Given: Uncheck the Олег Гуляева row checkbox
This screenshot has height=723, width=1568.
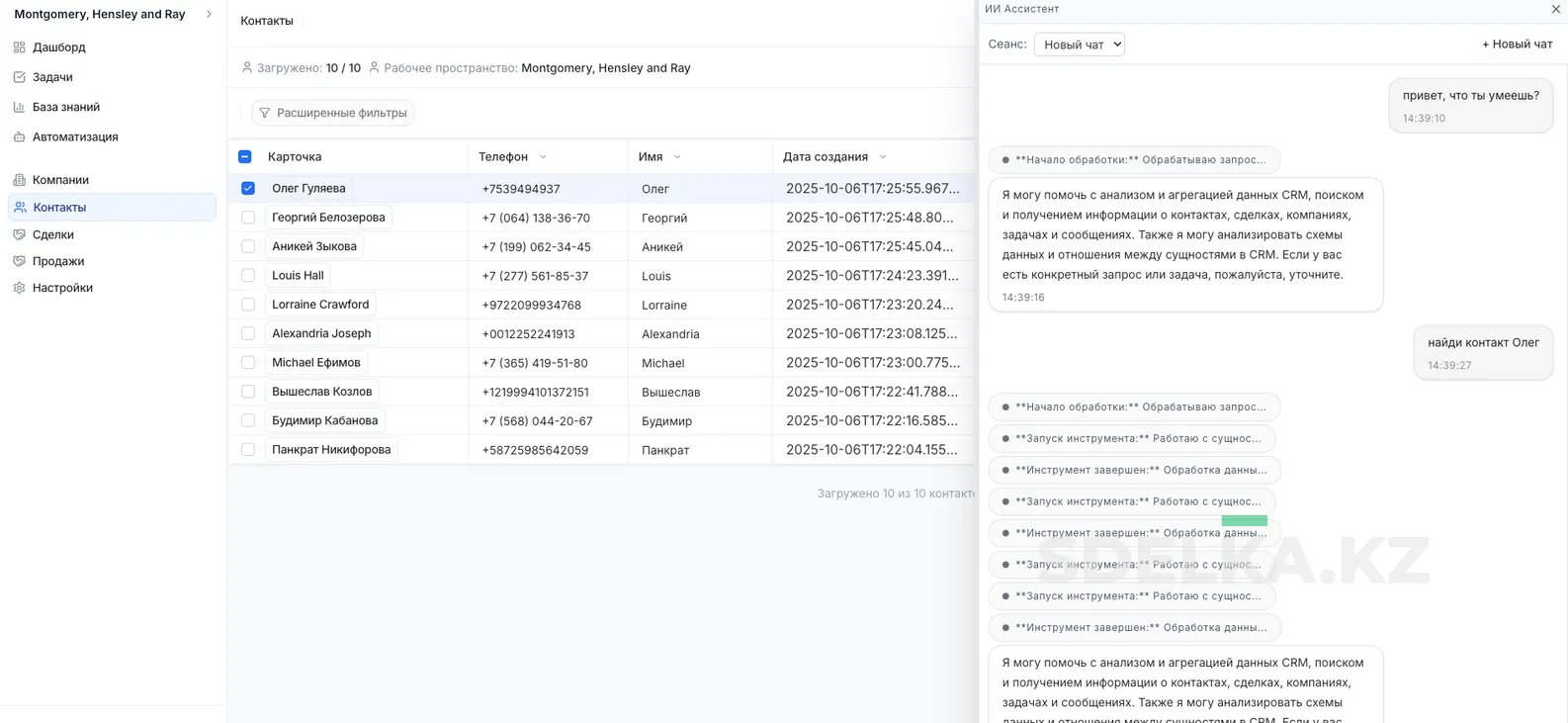Looking at the screenshot, I should point(248,188).
